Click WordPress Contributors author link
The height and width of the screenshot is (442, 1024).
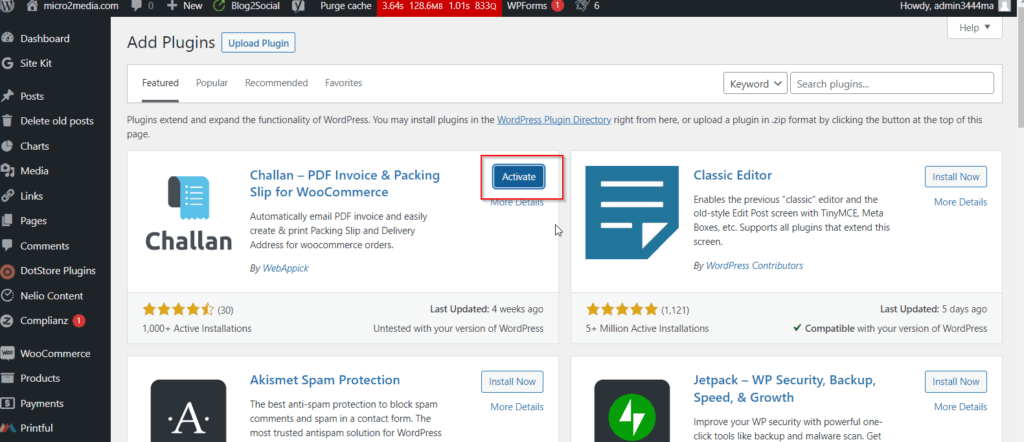click(754, 266)
